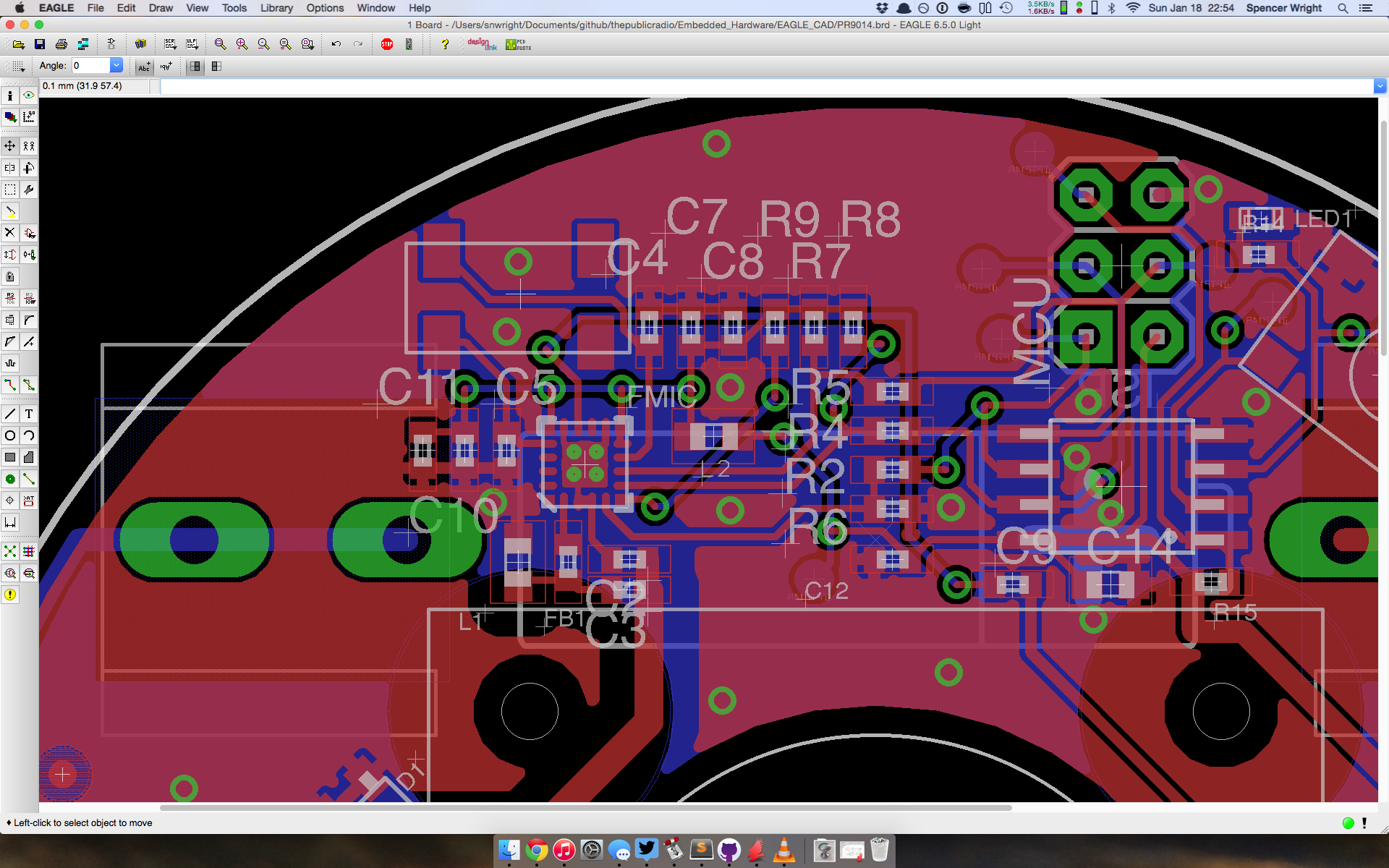
Task: Open the Library menu
Action: pyautogui.click(x=276, y=8)
